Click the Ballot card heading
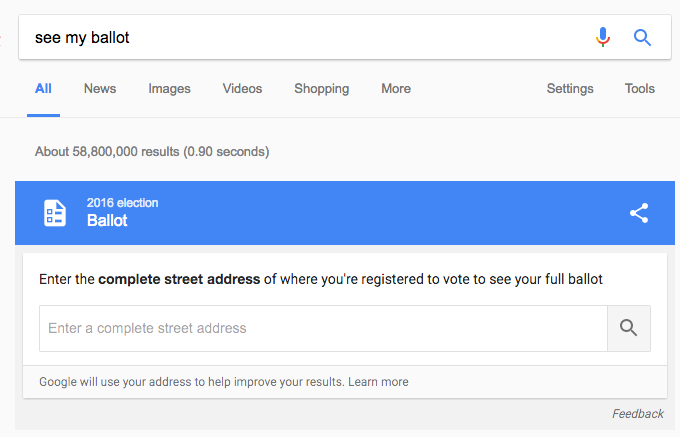Image resolution: width=680 pixels, height=437 pixels. (x=107, y=221)
